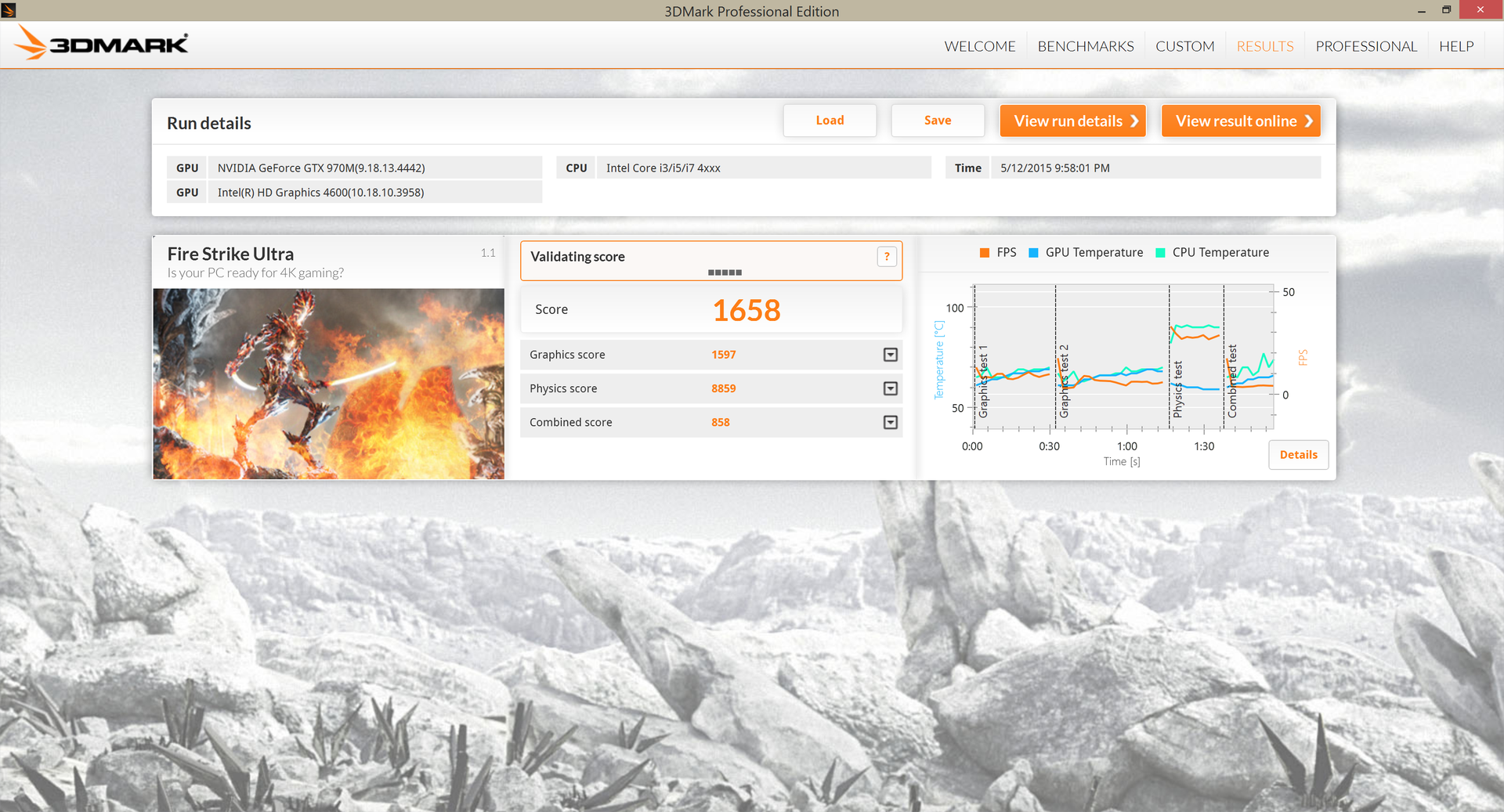Open the Help tab

1455,46
